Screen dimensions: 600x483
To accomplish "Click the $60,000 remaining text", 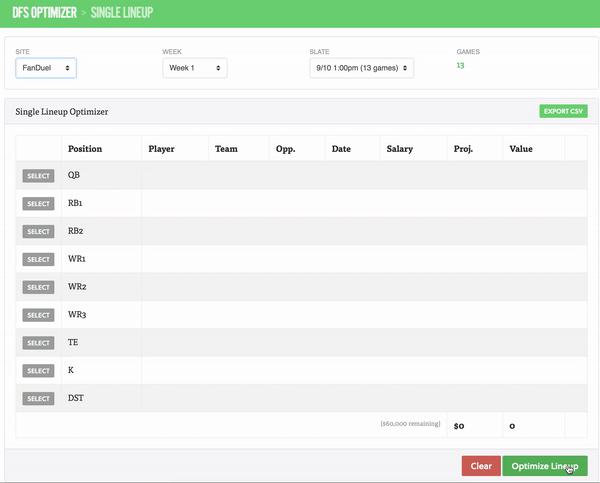I will click(x=410, y=424).
